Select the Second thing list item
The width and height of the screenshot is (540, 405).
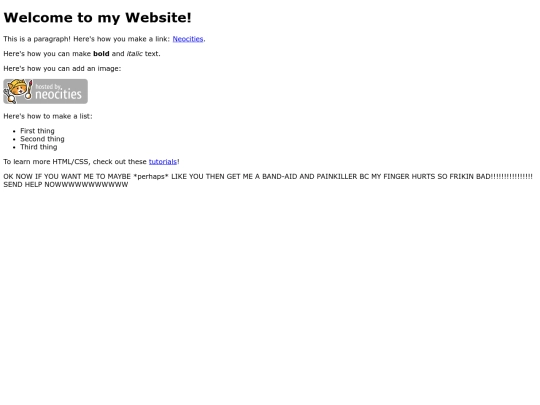pyautogui.click(x=42, y=139)
